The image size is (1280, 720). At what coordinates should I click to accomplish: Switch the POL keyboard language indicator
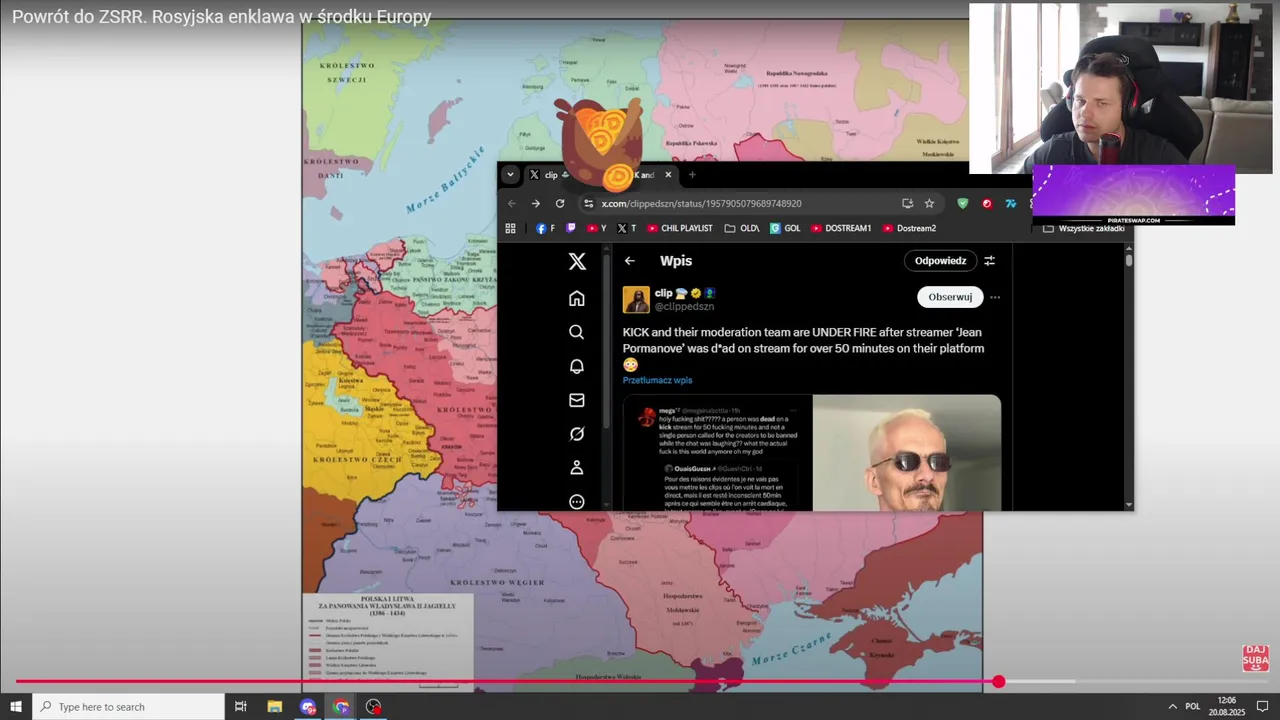pyautogui.click(x=1193, y=706)
